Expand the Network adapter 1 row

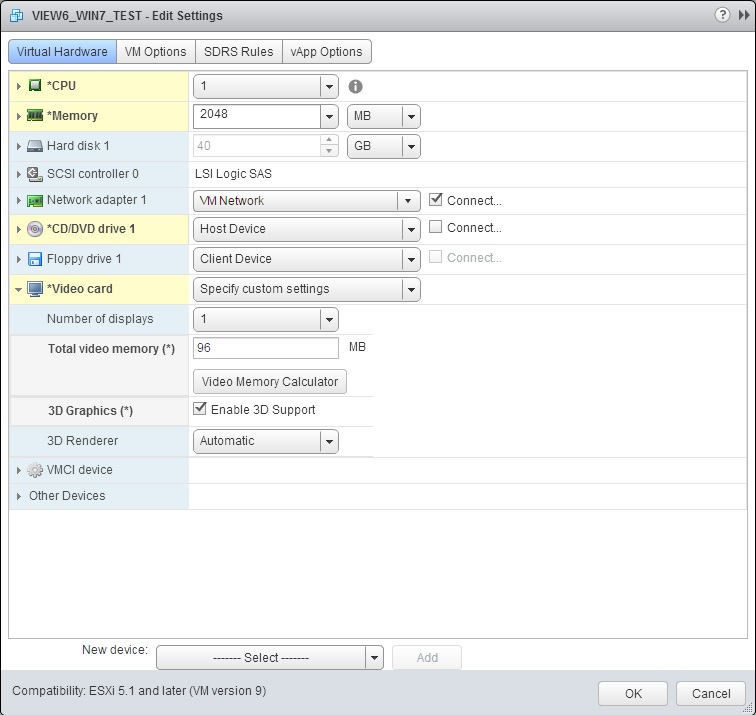point(18,201)
